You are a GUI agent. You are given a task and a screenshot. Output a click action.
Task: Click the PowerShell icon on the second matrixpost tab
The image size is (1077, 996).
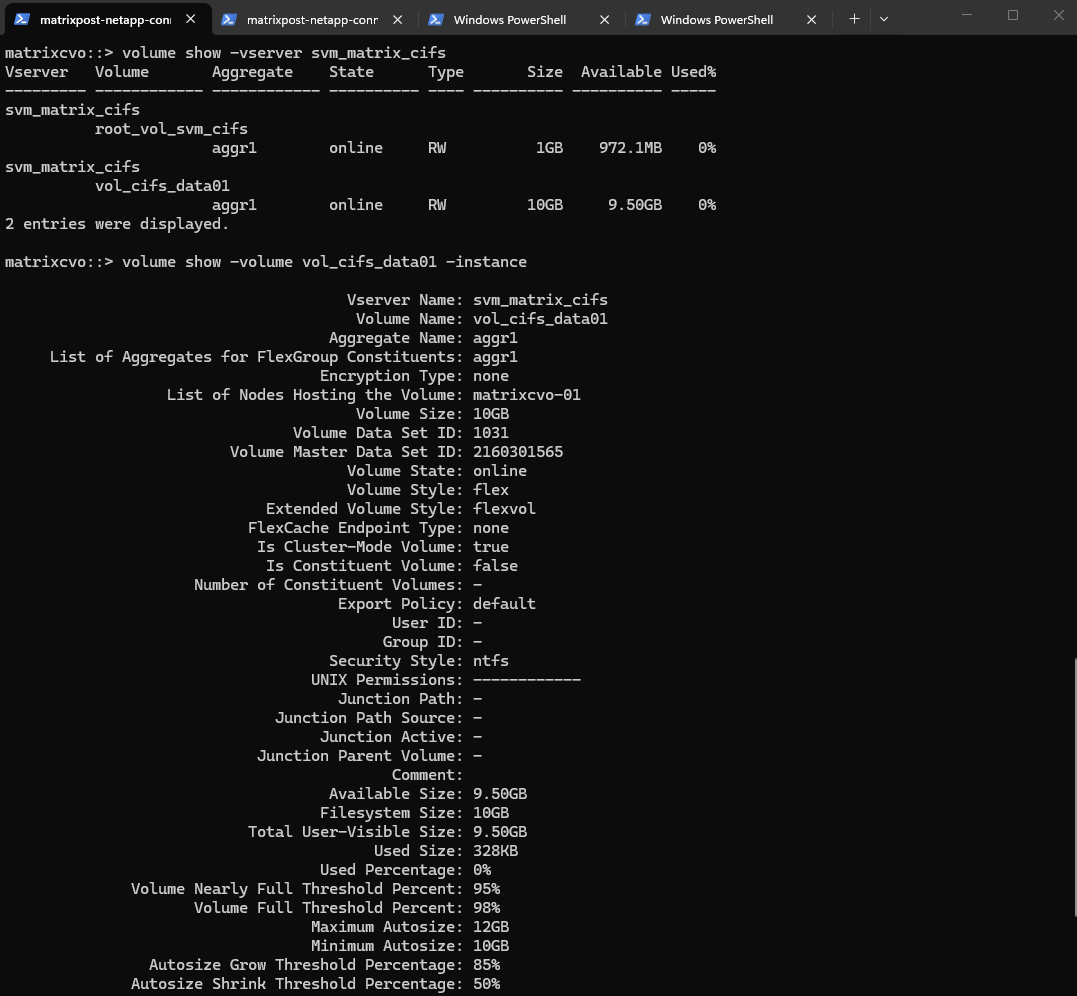tap(229, 19)
